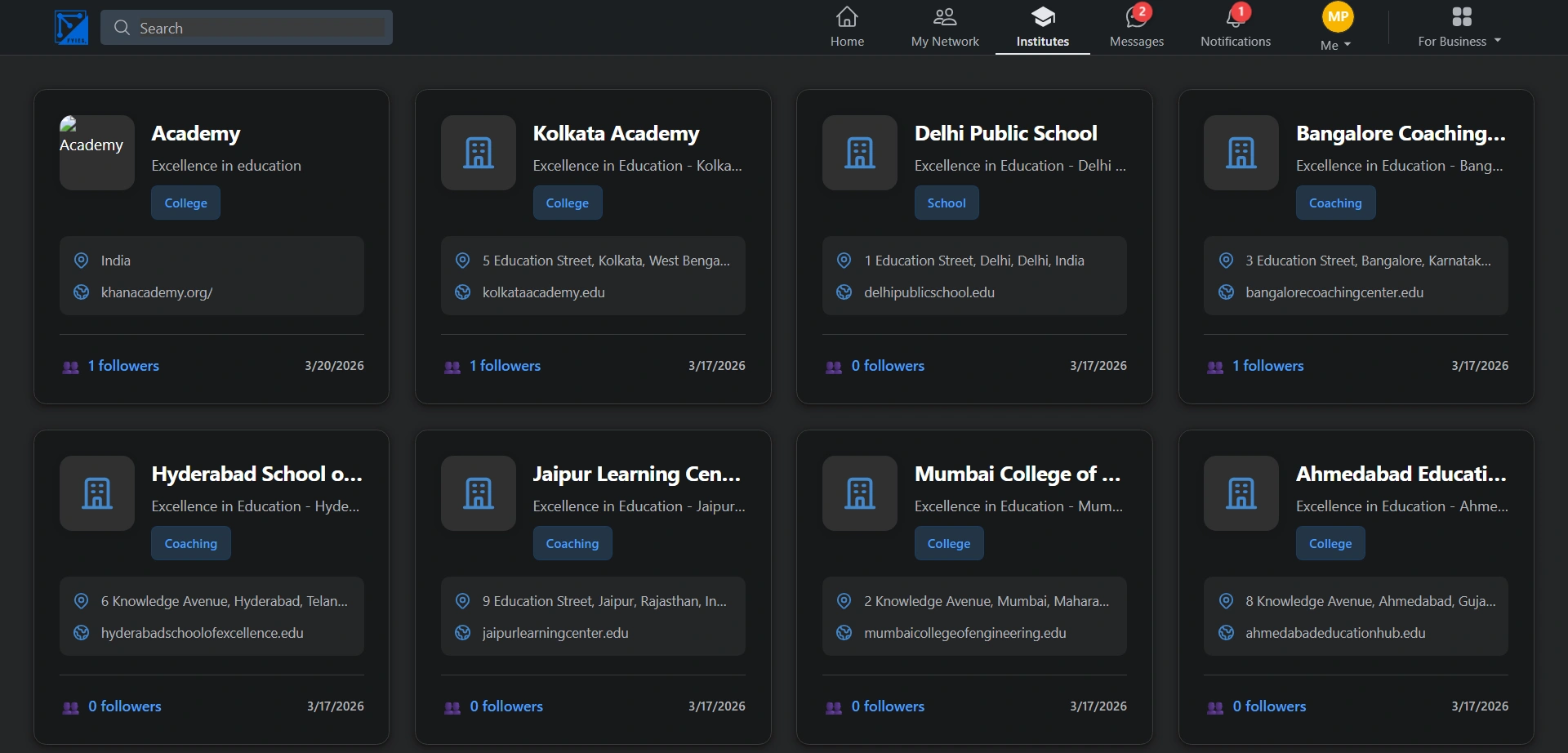1568x753 pixels.
Task: Open the Mumbai College of Engineering title
Action: (x=1017, y=475)
